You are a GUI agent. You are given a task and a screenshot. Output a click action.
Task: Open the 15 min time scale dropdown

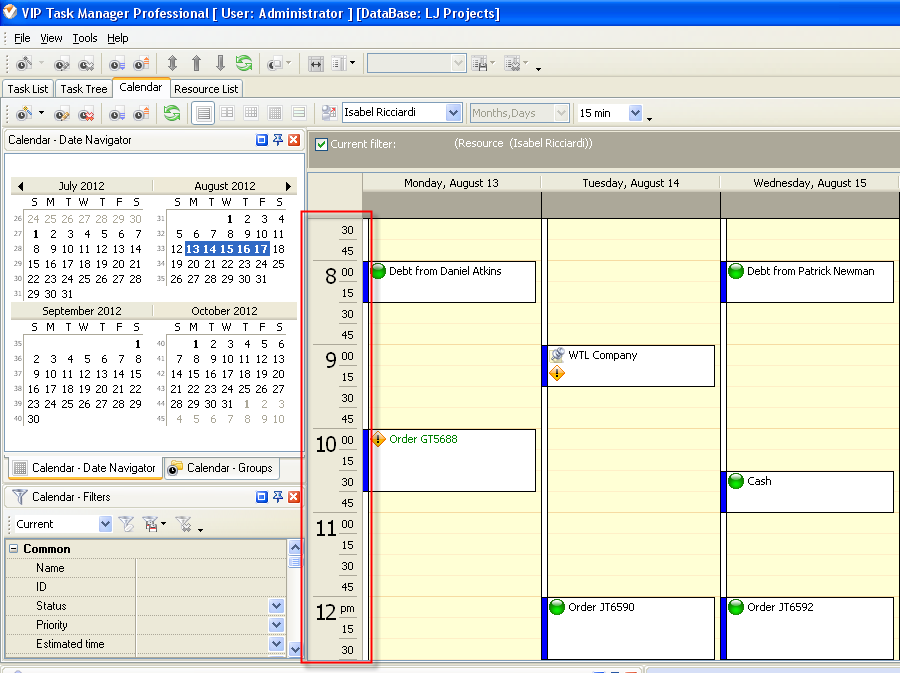point(635,113)
